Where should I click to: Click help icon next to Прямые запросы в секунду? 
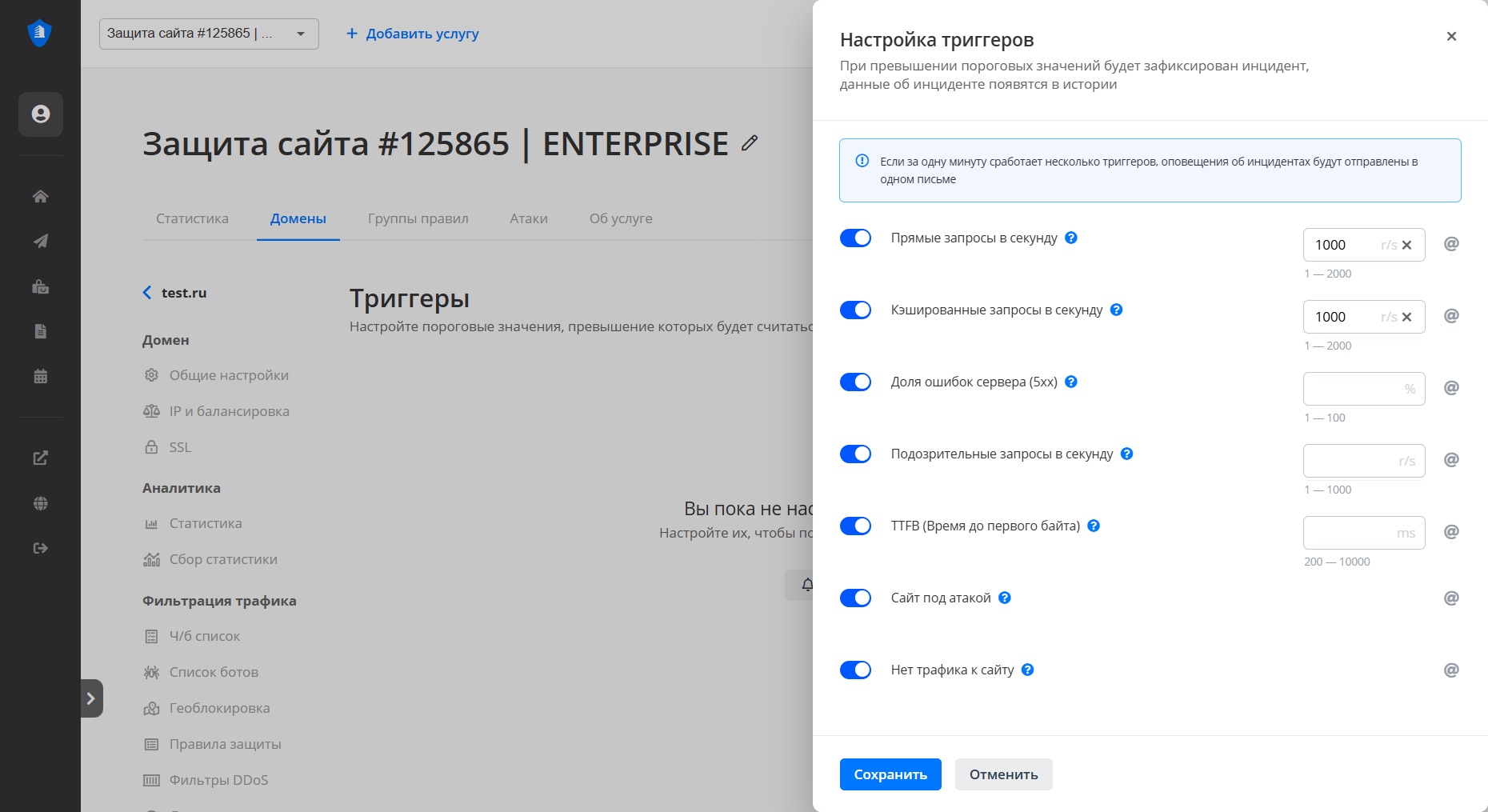click(1071, 238)
